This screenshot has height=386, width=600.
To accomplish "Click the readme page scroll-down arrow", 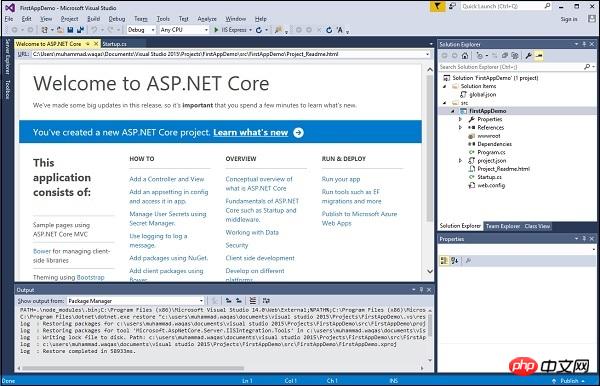I will 430,271.
